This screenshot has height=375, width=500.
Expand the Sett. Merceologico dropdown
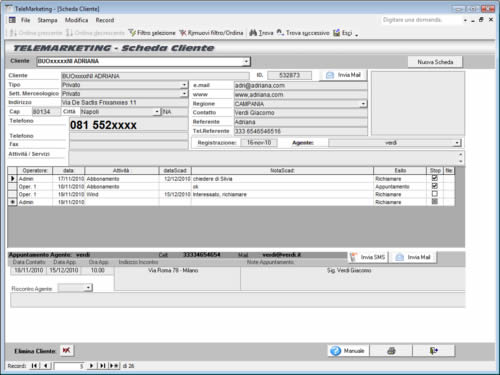(184, 94)
